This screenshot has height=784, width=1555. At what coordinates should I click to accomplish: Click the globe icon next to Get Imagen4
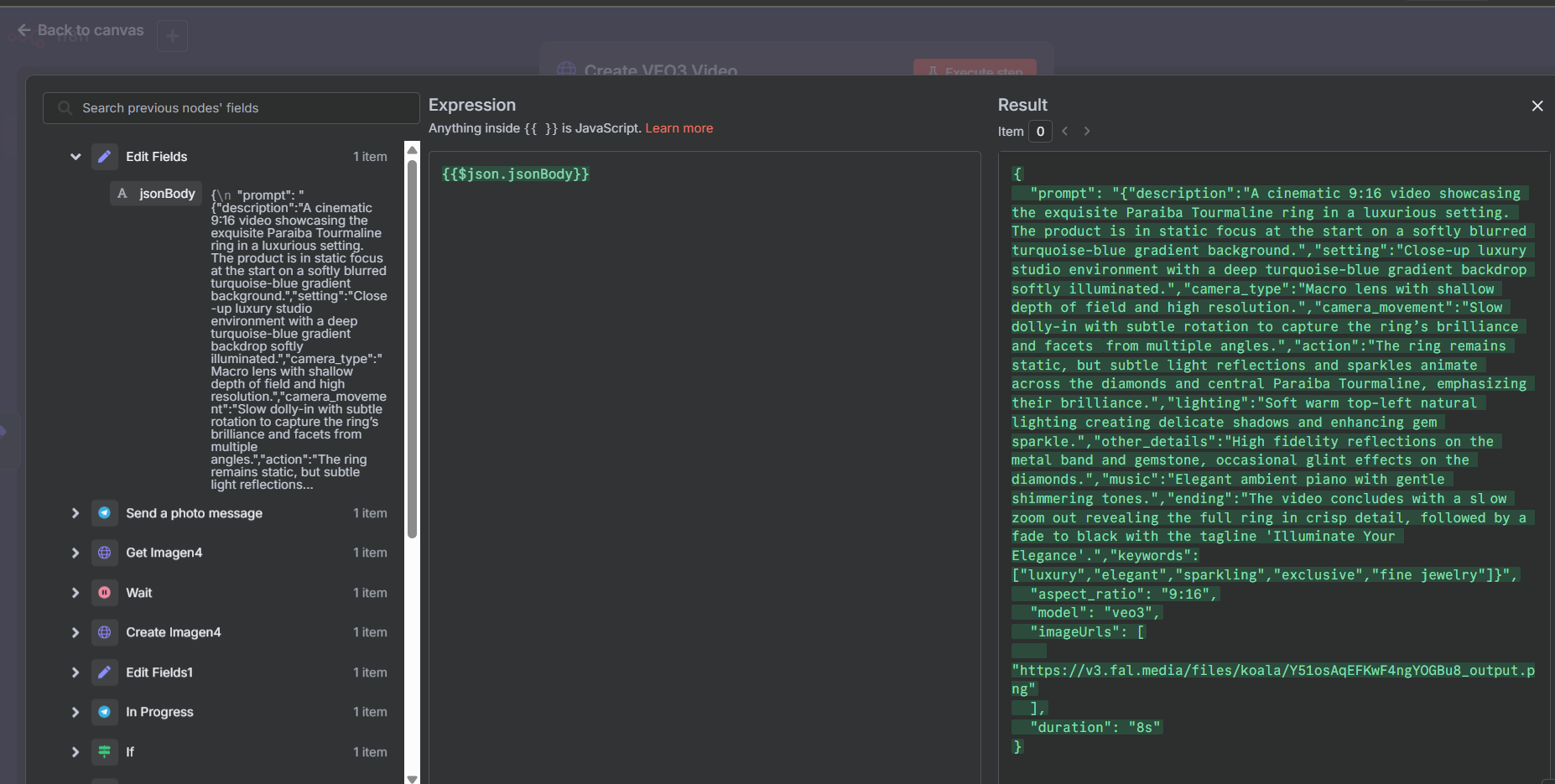tap(104, 553)
